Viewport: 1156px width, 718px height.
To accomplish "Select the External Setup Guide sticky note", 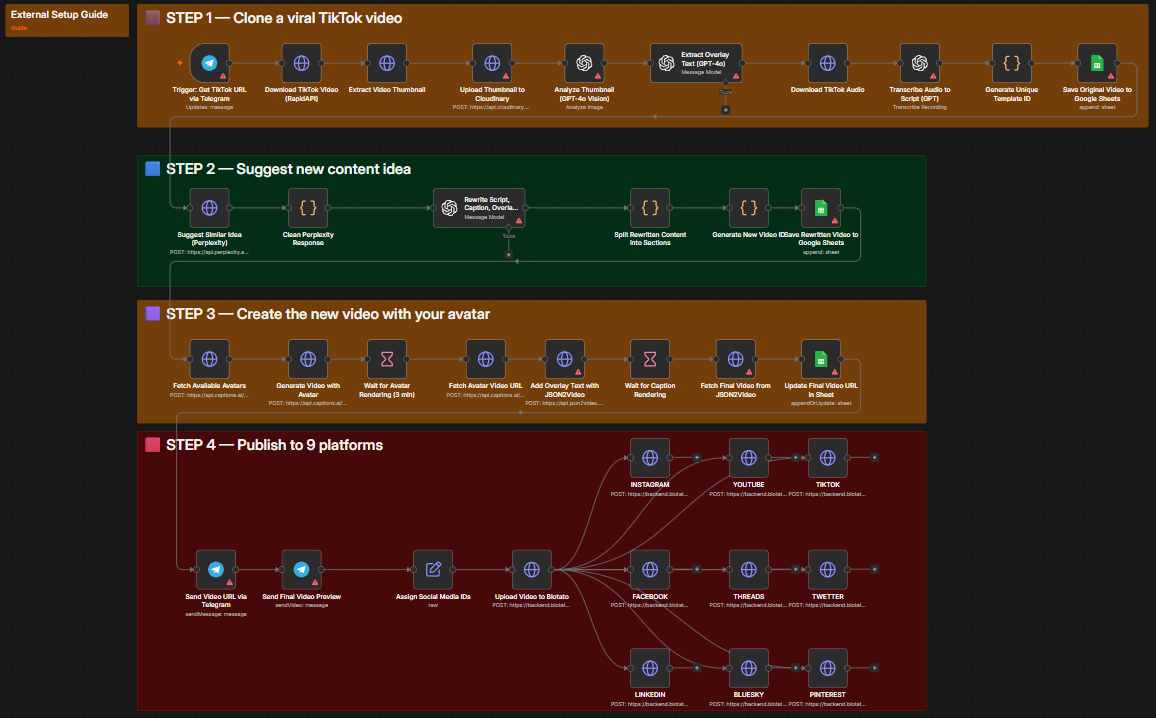I will tap(67, 20).
